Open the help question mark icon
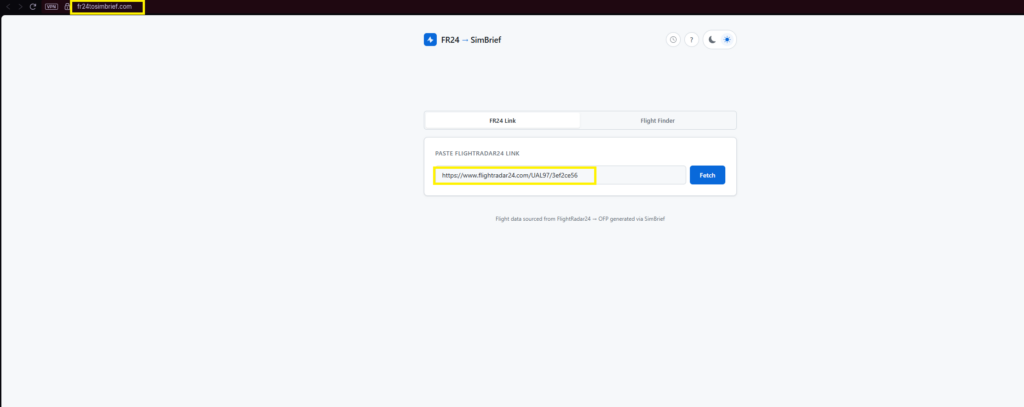Viewport: 1024px width, 407px height. tap(692, 40)
